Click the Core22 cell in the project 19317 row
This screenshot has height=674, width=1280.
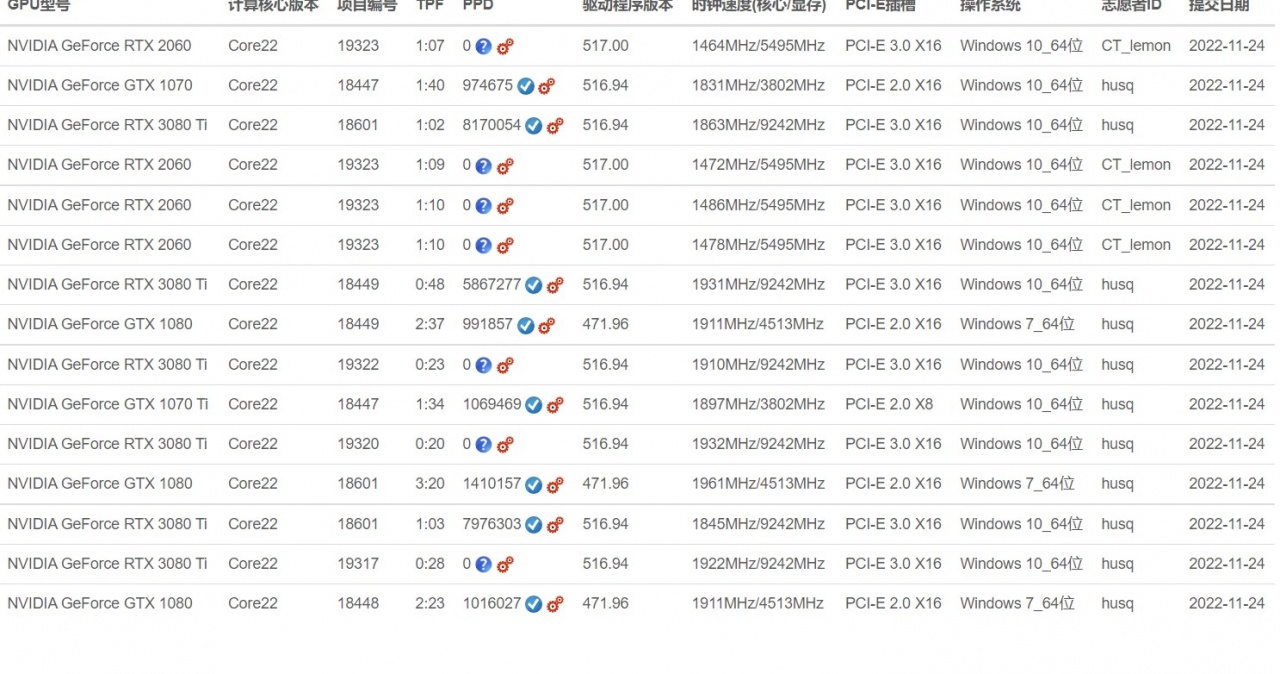[x=253, y=563]
